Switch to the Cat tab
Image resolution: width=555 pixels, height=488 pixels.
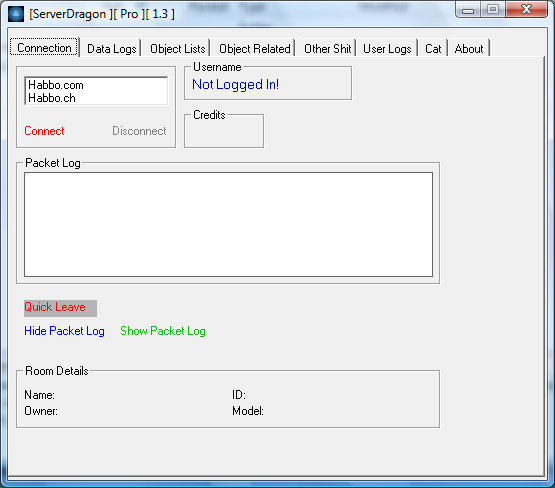[x=433, y=48]
